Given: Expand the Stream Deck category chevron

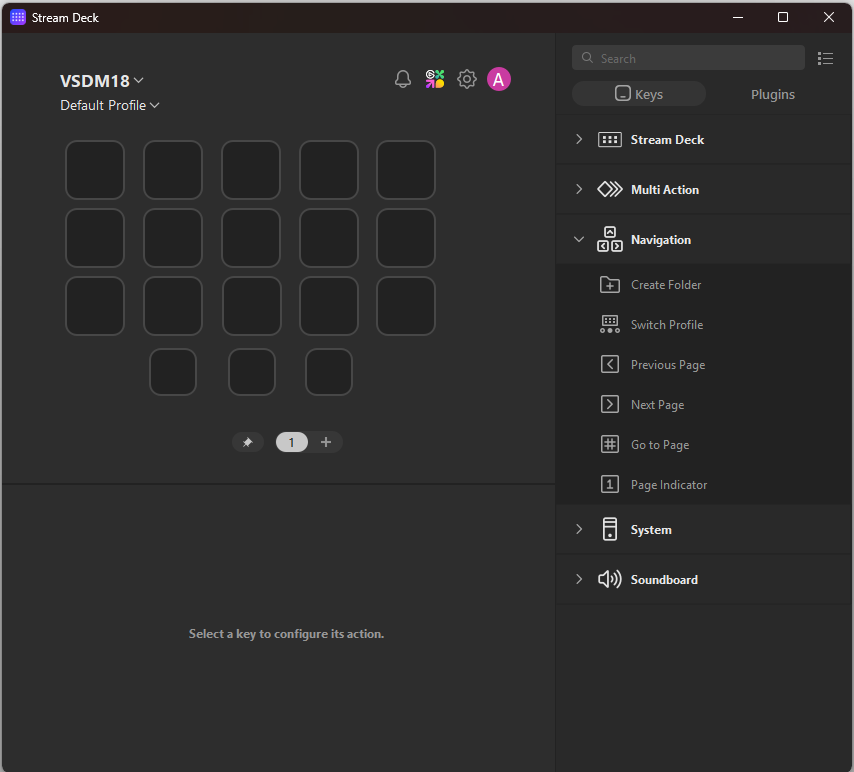Looking at the screenshot, I should [x=579, y=139].
